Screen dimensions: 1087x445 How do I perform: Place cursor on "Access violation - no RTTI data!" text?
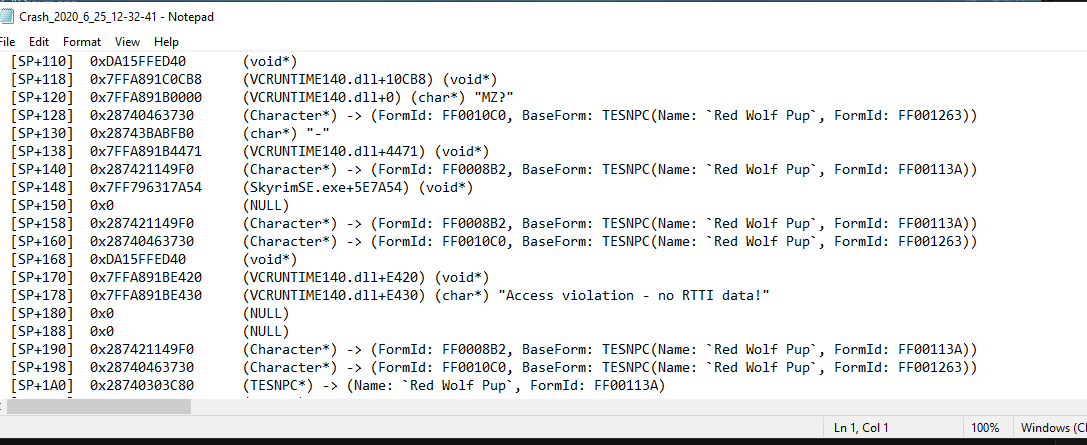click(x=638, y=295)
